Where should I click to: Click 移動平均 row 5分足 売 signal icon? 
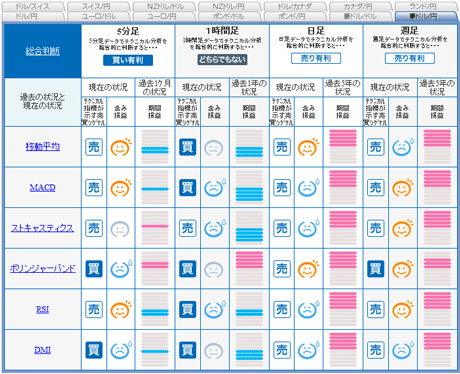tap(94, 147)
